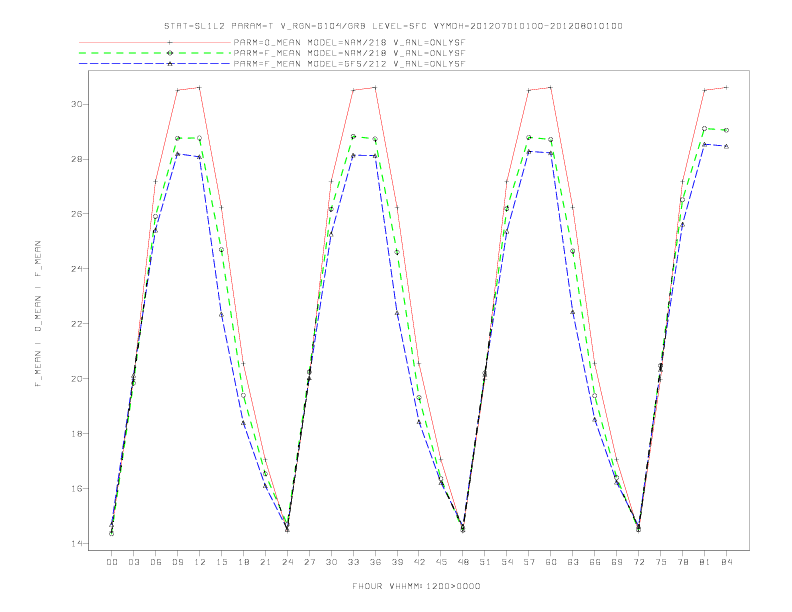Click y-axis tick value 20
Screen dimensions: 792x612
(x=77, y=379)
